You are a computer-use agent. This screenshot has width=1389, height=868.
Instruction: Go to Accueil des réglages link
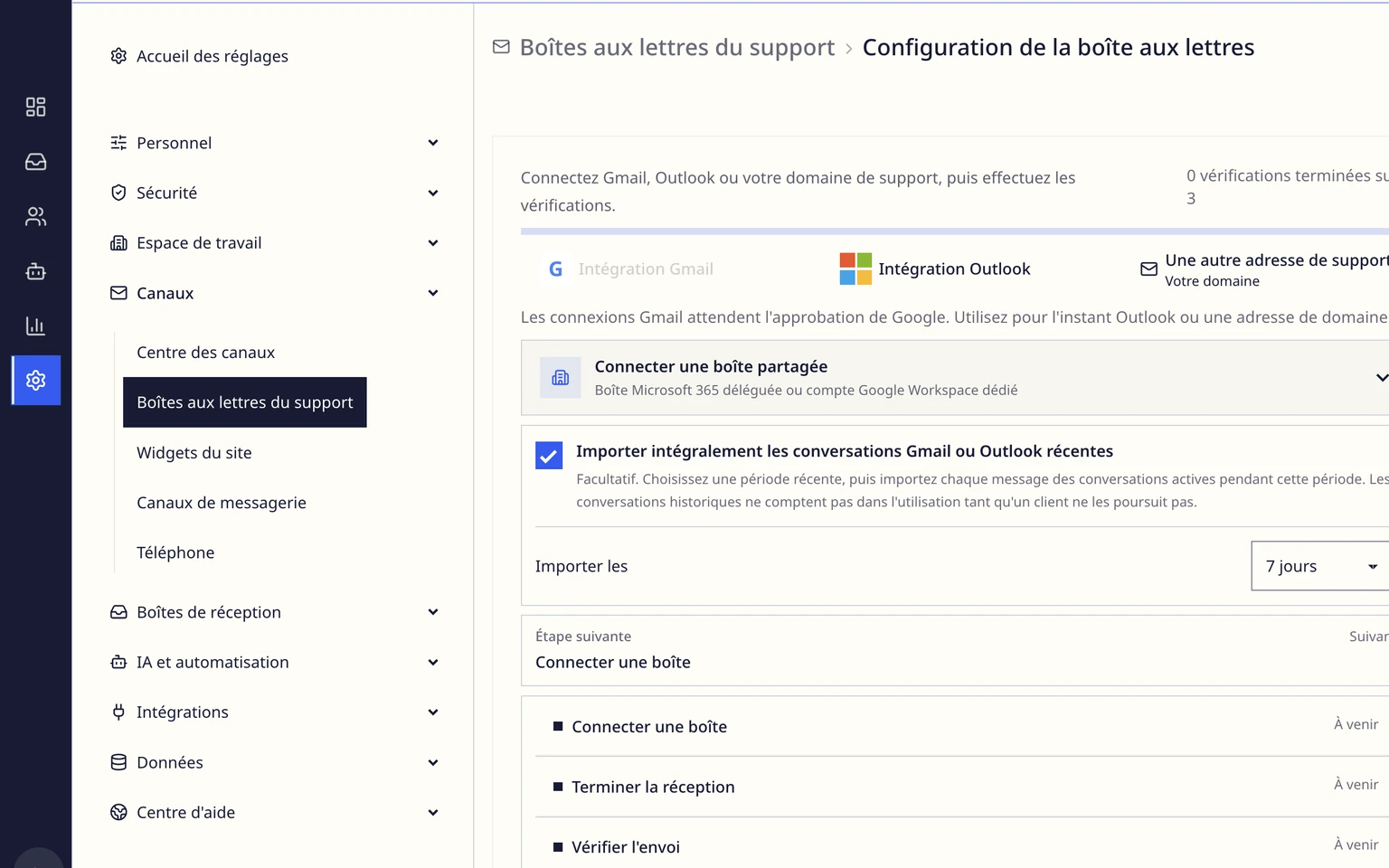213,56
